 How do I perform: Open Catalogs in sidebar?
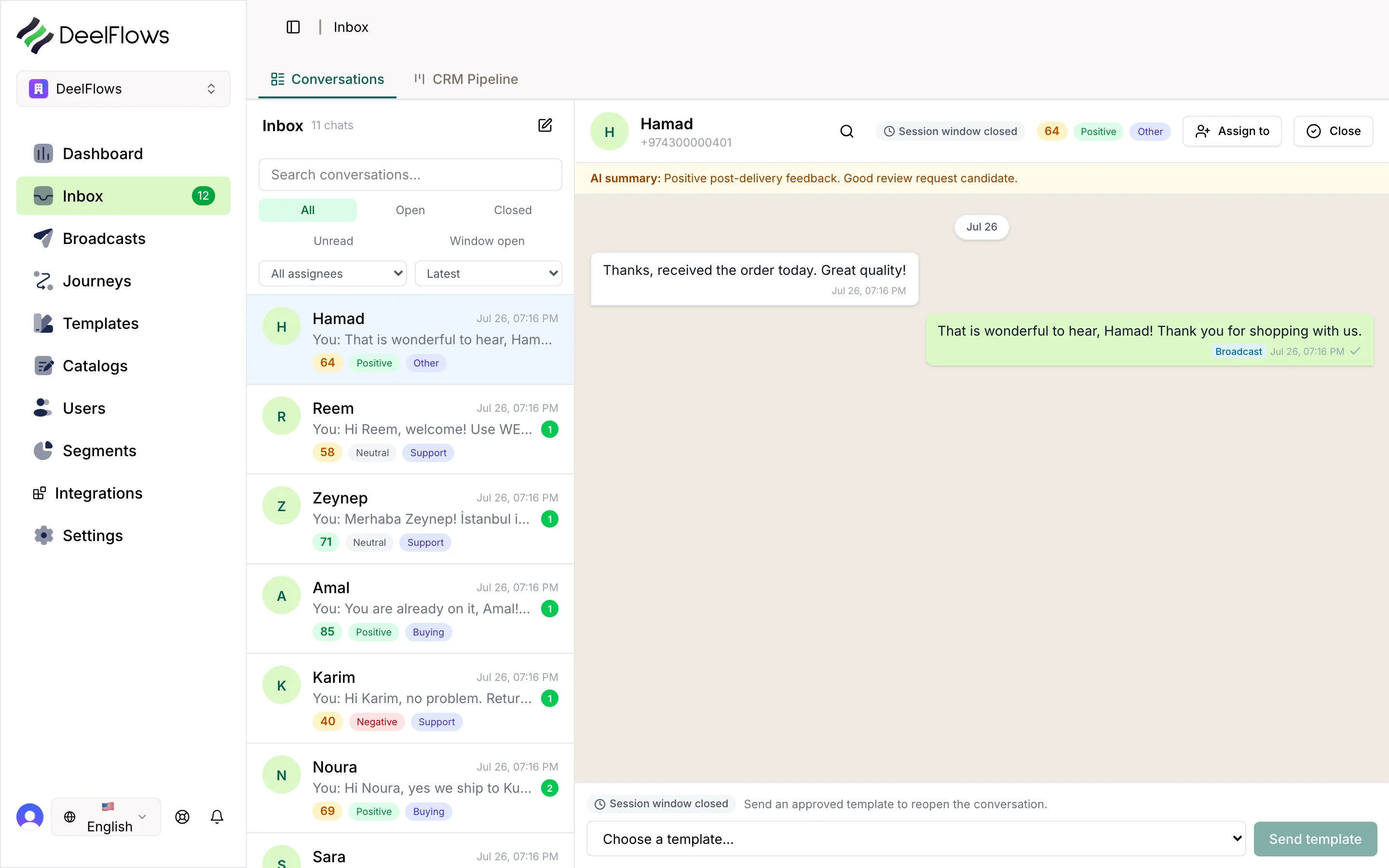click(123, 366)
